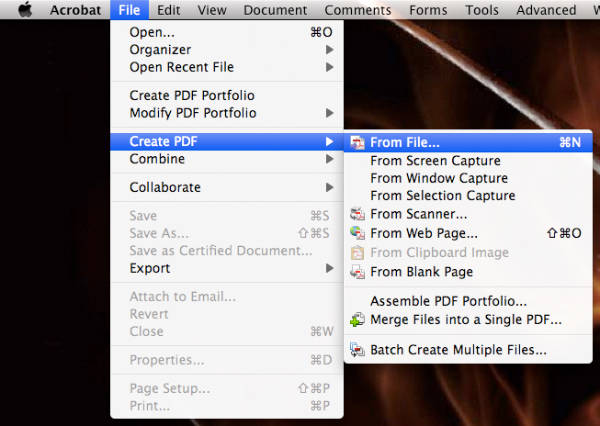Click the disabled Attach to Email... entry
This screenshot has width=600, height=426.
coord(227,297)
